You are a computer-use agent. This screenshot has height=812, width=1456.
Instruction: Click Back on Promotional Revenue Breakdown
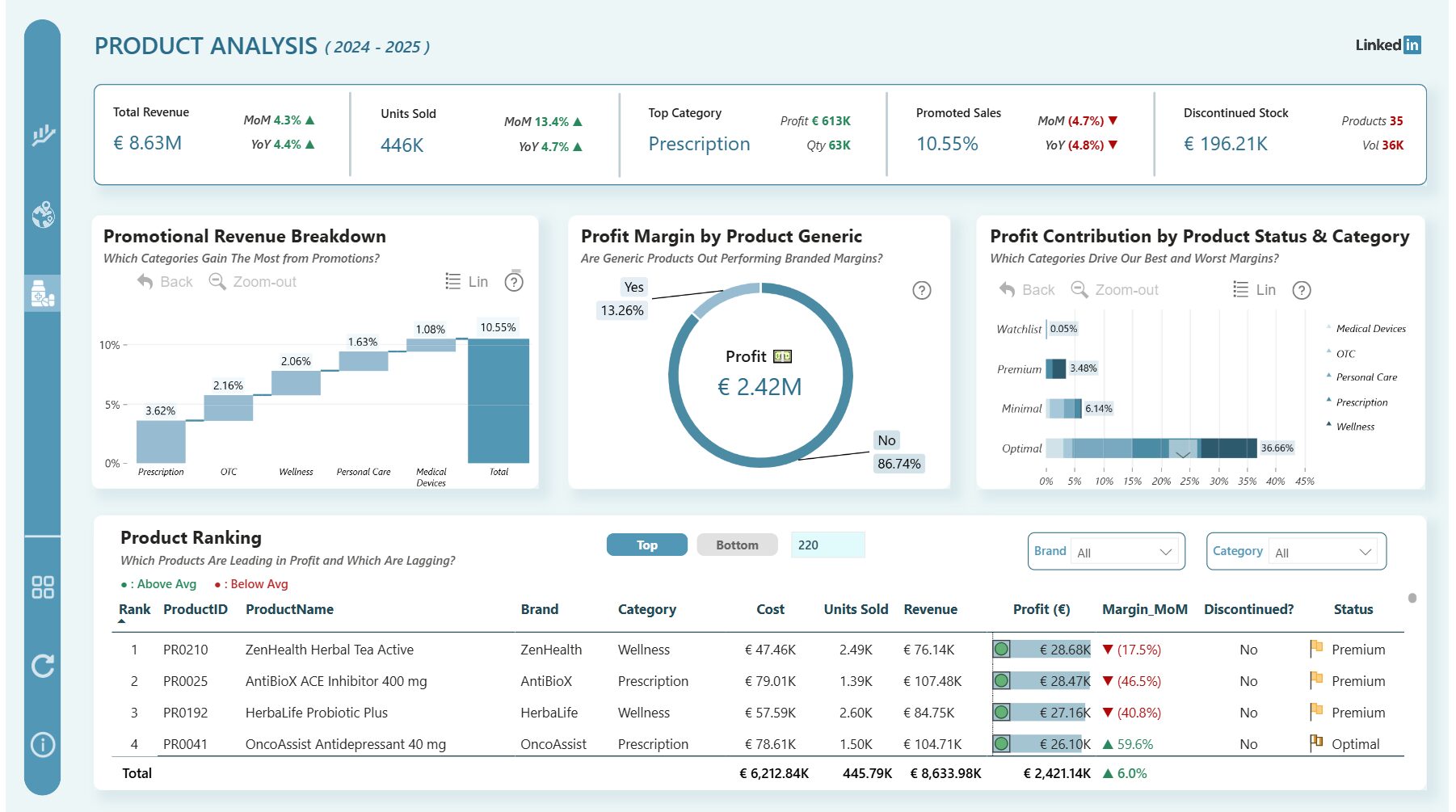[166, 282]
